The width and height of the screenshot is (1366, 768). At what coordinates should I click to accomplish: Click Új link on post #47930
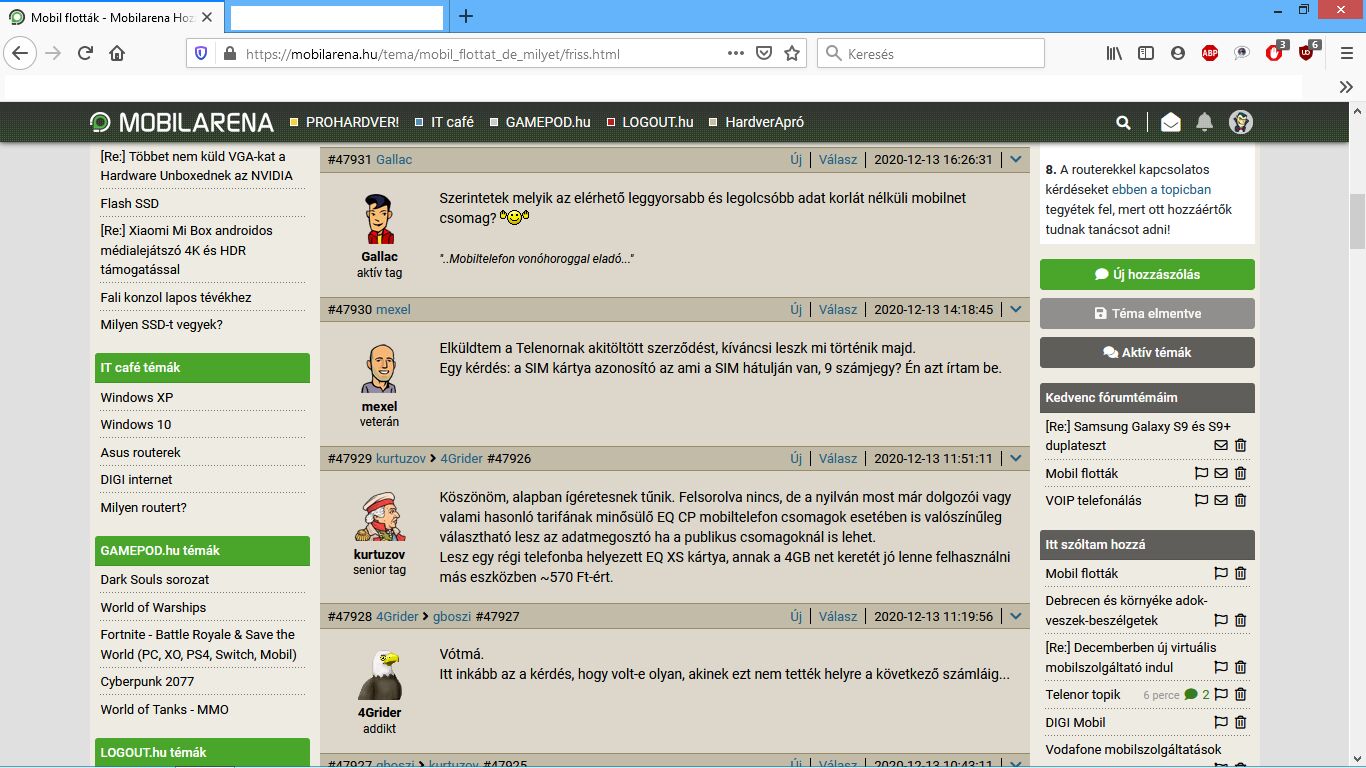[796, 309]
